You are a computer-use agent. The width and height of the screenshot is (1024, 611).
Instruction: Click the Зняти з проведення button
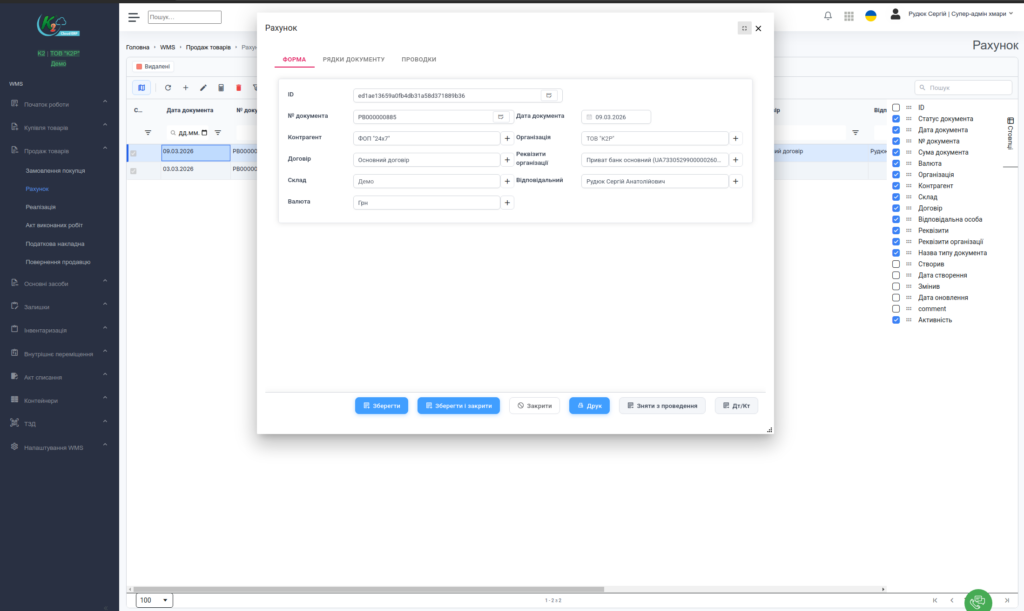point(662,406)
